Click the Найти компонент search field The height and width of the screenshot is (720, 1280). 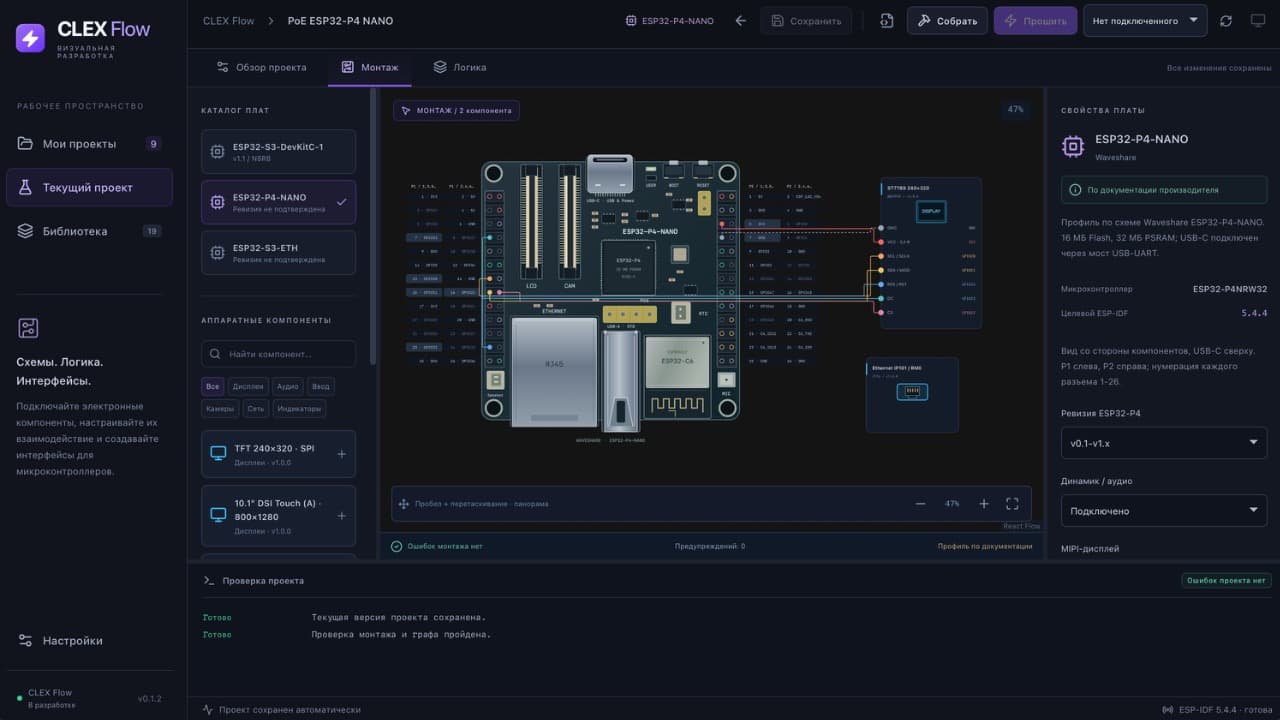pyautogui.click(x=278, y=354)
